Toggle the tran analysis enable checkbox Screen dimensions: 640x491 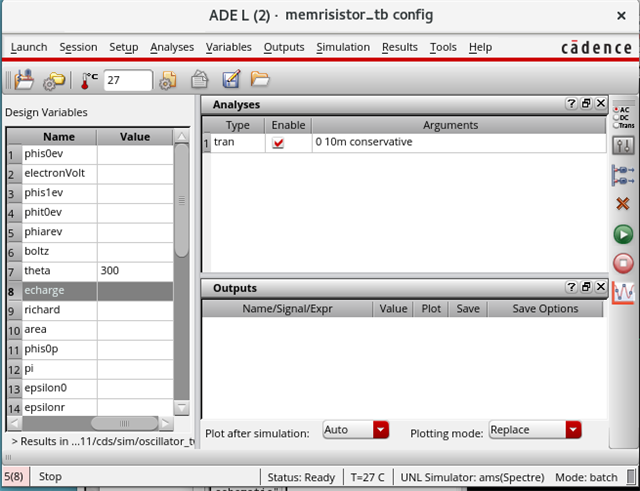pyautogui.click(x=278, y=143)
